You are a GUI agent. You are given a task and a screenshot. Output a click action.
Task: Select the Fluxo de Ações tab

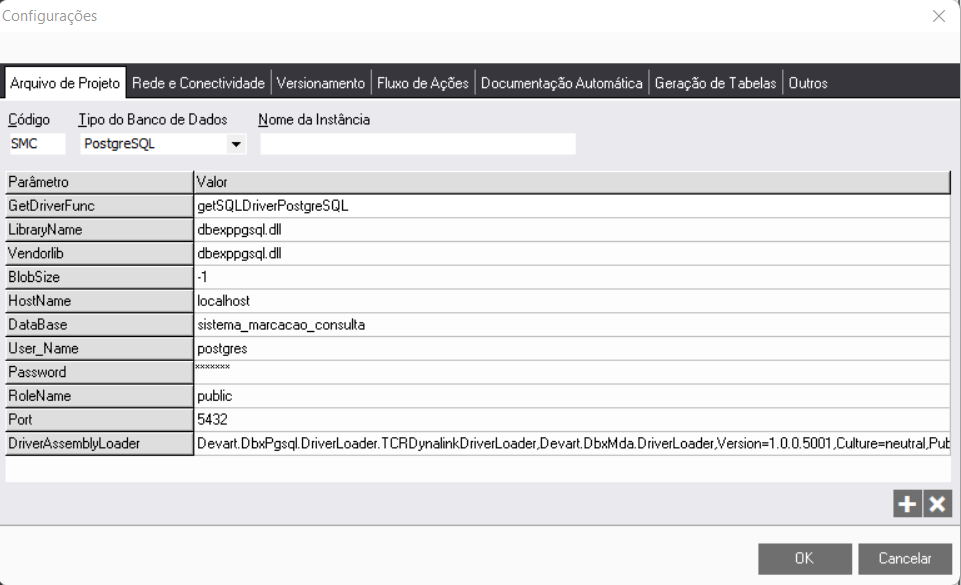point(422,83)
